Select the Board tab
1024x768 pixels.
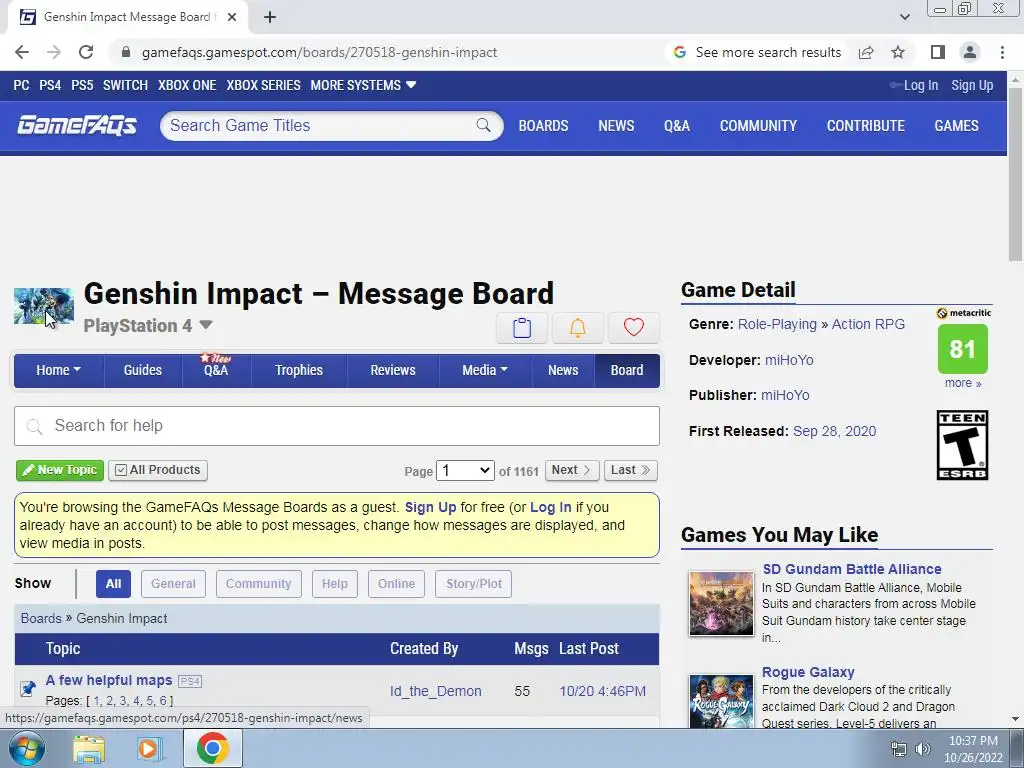(627, 370)
